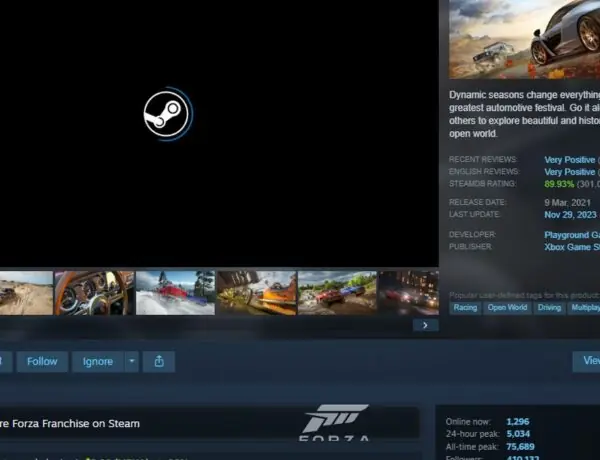Open the Recent Reviews Very Positive link
The width and height of the screenshot is (600, 460).
tap(569, 160)
